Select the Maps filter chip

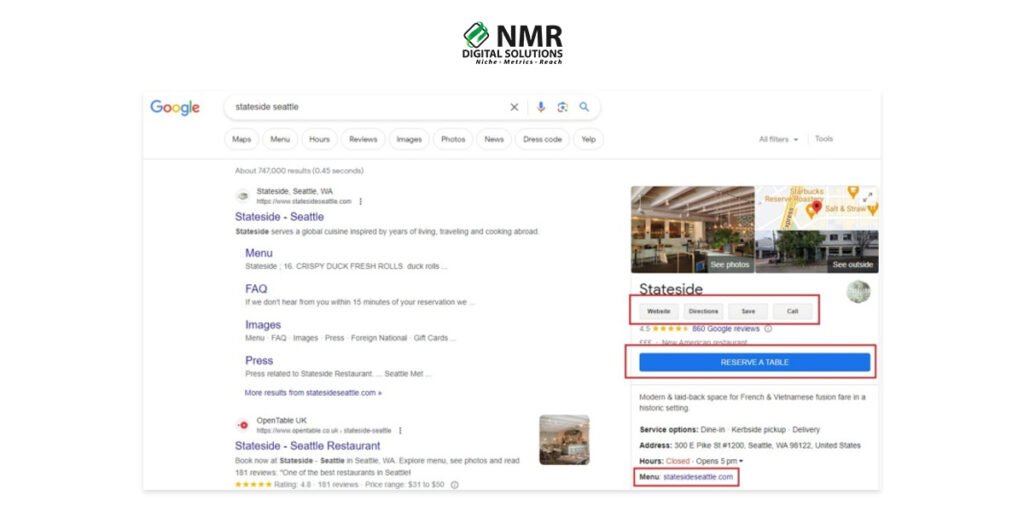pos(242,139)
